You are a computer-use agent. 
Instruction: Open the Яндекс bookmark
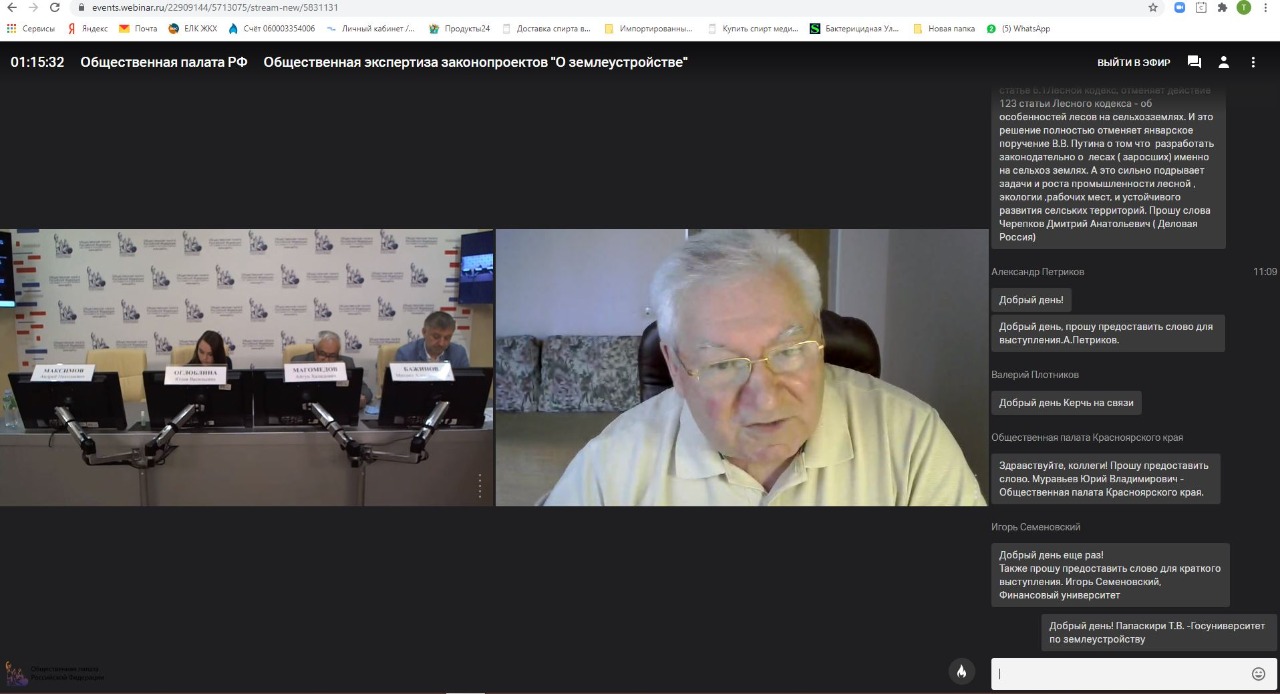point(88,29)
